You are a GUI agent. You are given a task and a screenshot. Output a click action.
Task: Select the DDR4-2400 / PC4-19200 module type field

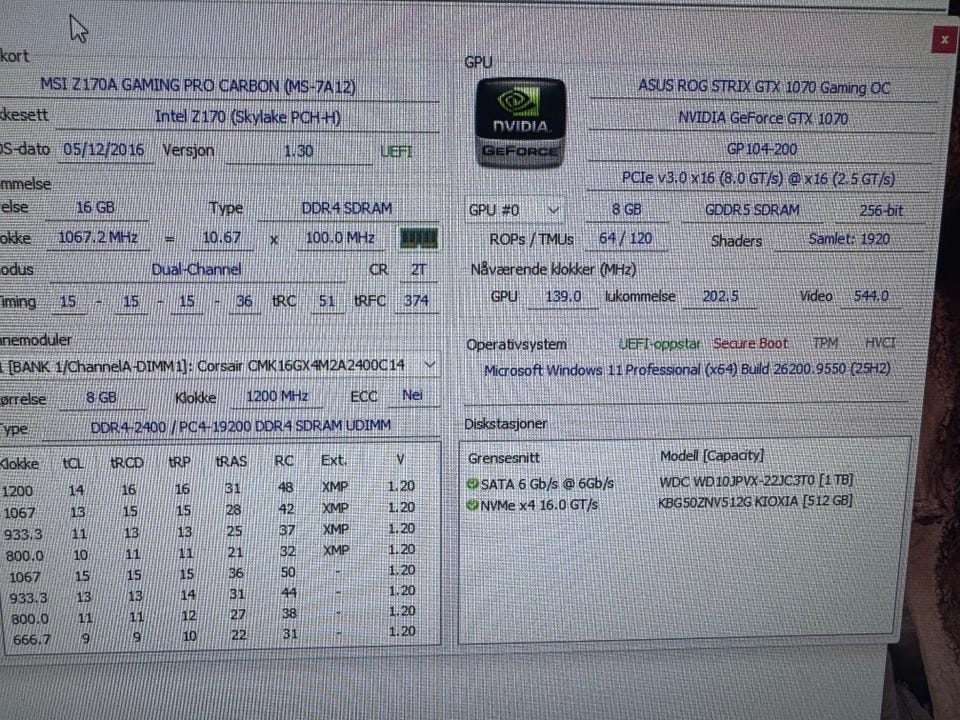pyautogui.click(x=241, y=426)
